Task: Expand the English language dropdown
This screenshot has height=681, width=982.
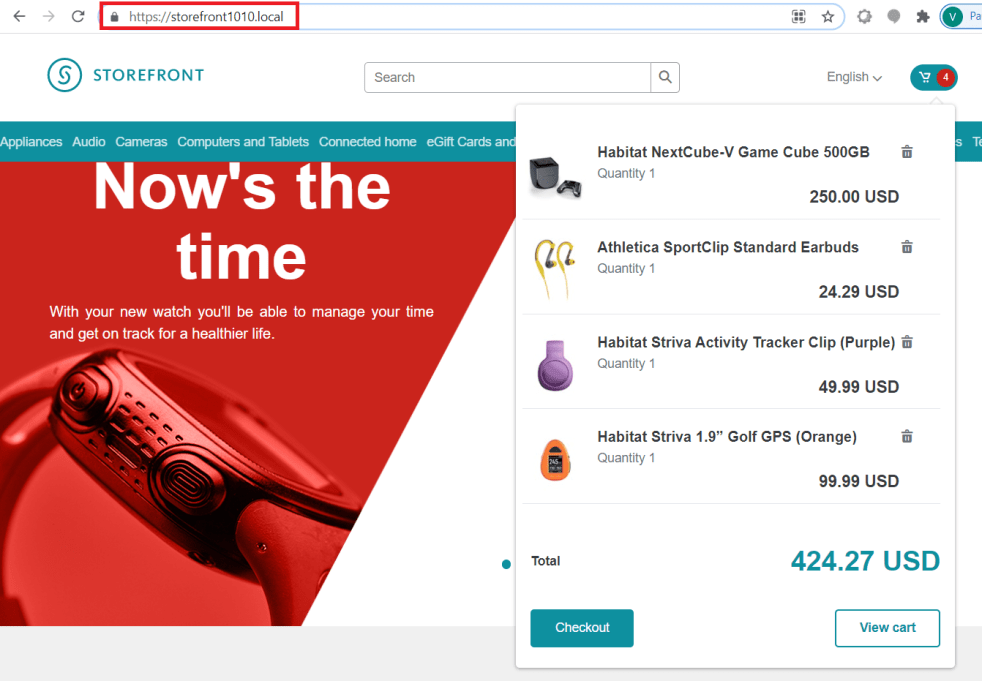Action: point(854,77)
